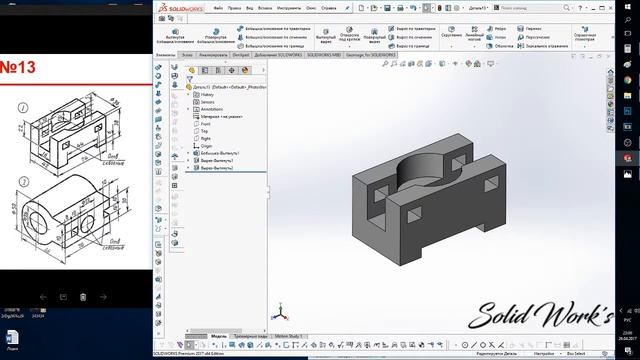Select Вырез-Вытянуть2 in feature tree

click(213, 168)
